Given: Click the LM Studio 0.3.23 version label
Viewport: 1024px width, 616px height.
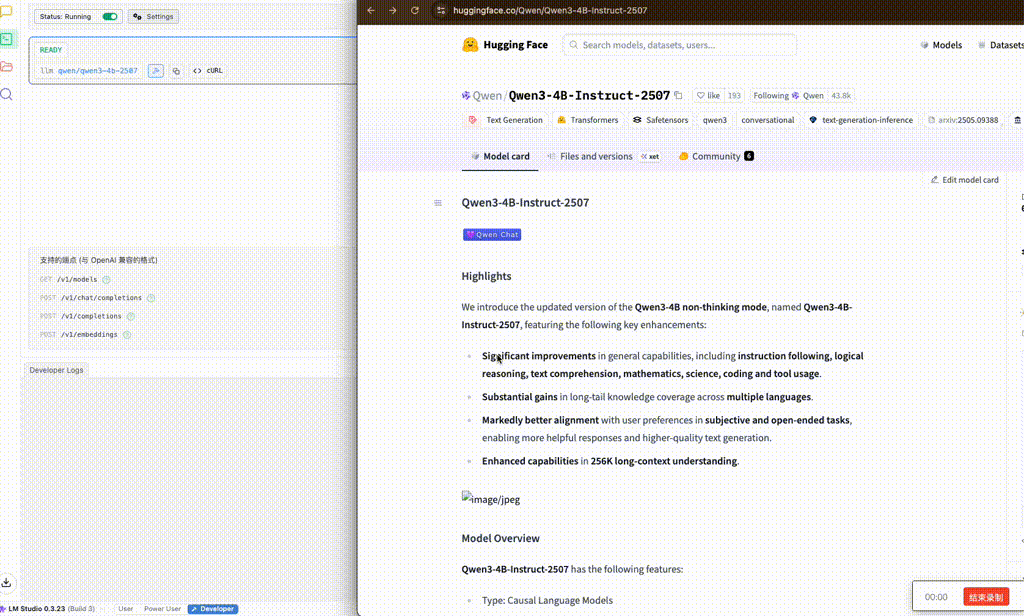Looking at the screenshot, I should tap(50, 609).
